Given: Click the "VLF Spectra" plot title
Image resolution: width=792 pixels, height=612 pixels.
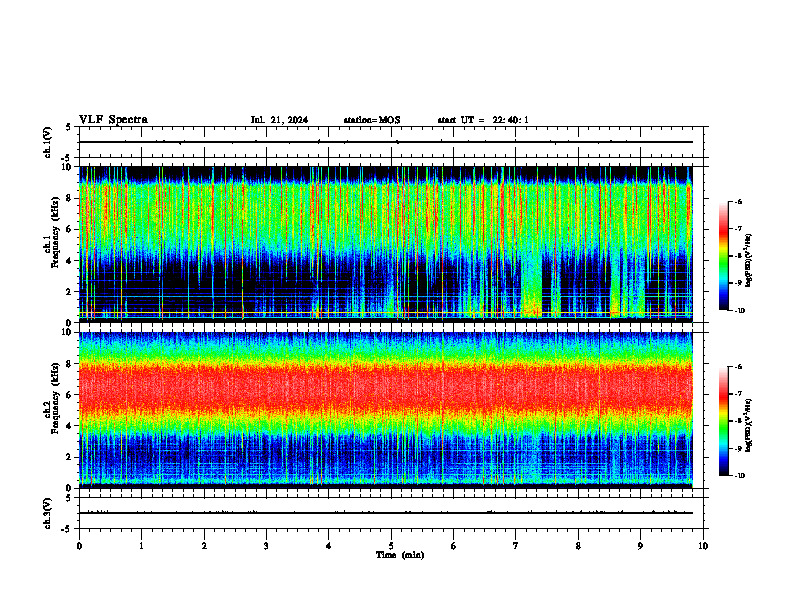Looking at the screenshot, I should point(114,120).
